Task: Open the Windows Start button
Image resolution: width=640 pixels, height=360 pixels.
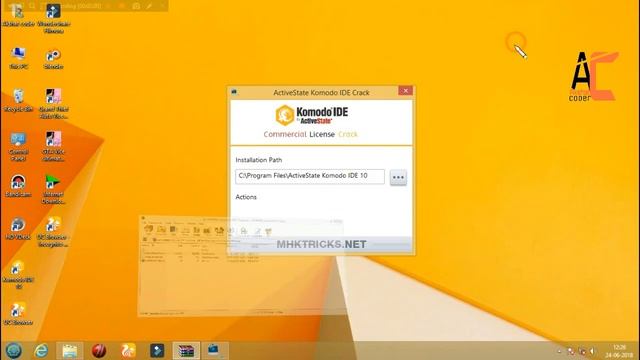Action: 14,350
